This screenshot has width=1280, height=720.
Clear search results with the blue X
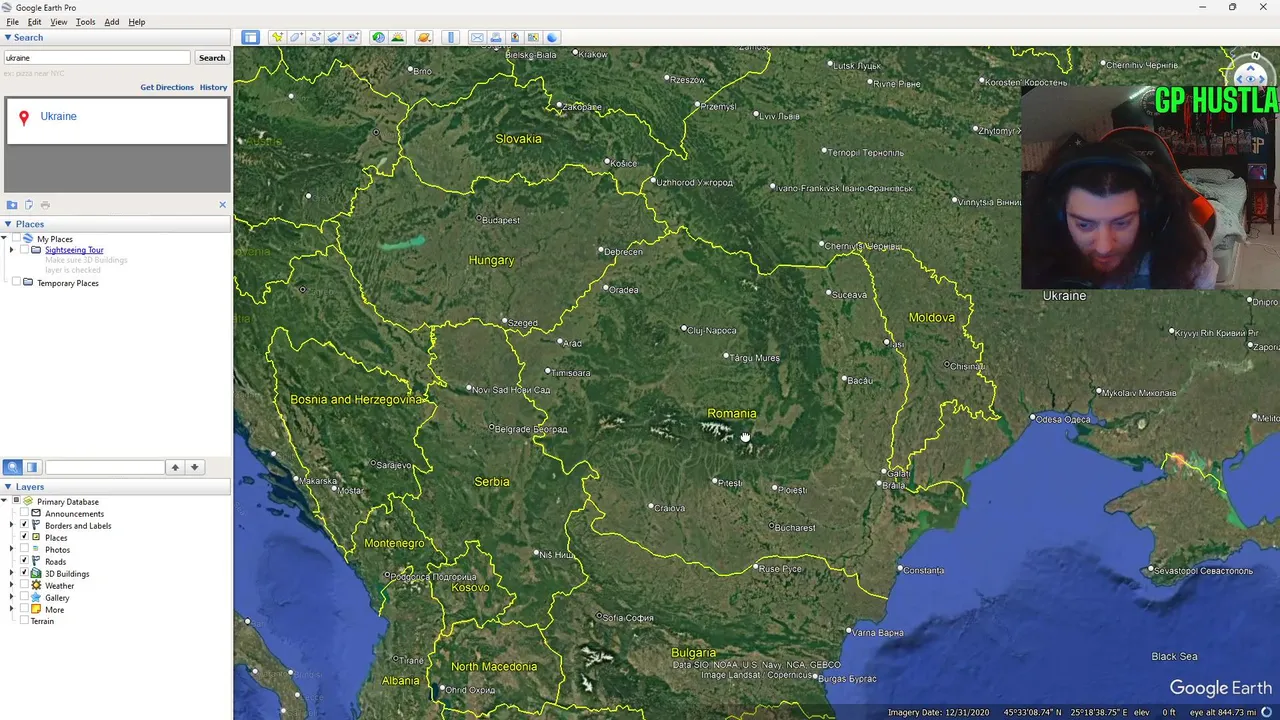(222, 205)
